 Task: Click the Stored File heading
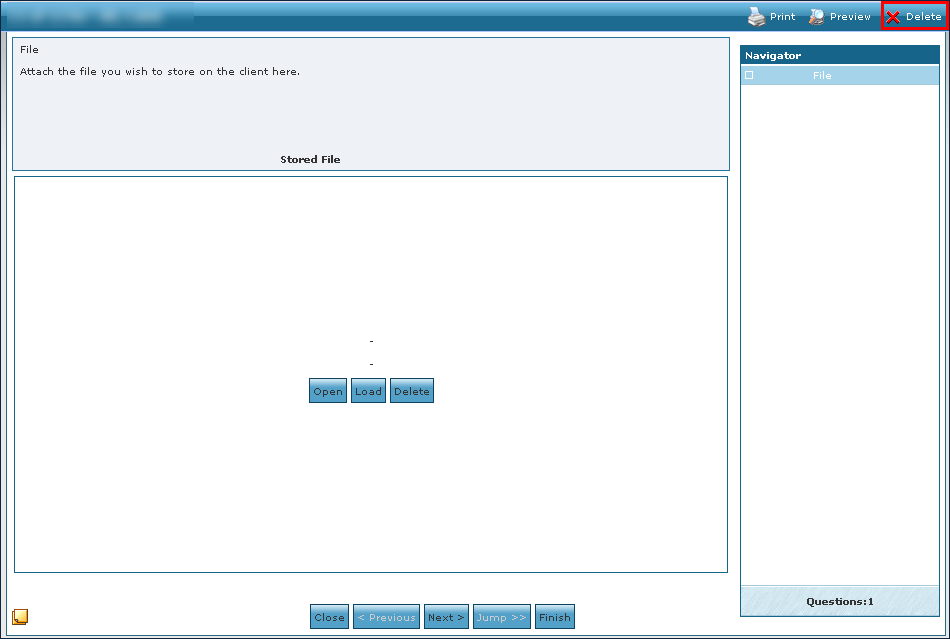click(310, 160)
